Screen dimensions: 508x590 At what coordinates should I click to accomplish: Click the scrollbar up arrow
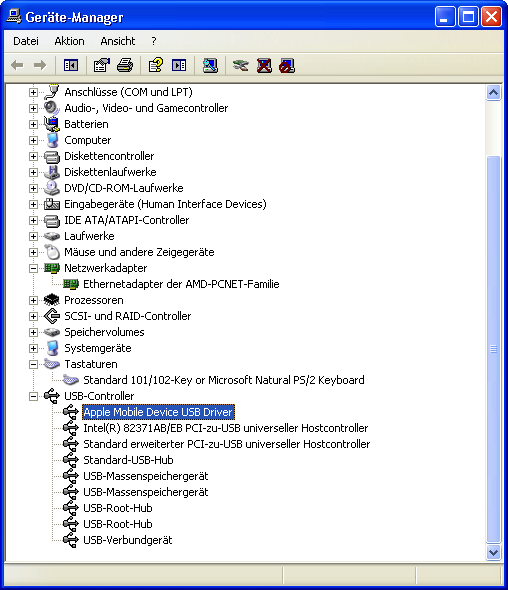click(493, 93)
